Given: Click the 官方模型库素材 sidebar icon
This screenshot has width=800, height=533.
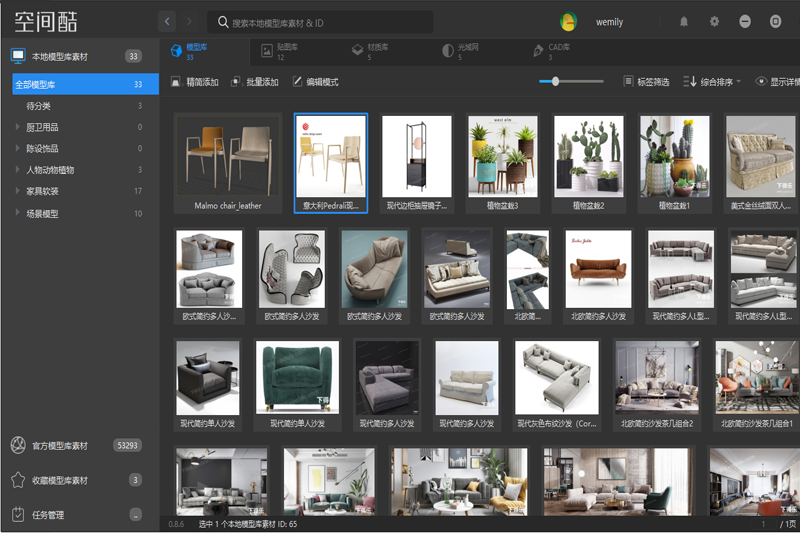Looking at the screenshot, I should [17, 445].
